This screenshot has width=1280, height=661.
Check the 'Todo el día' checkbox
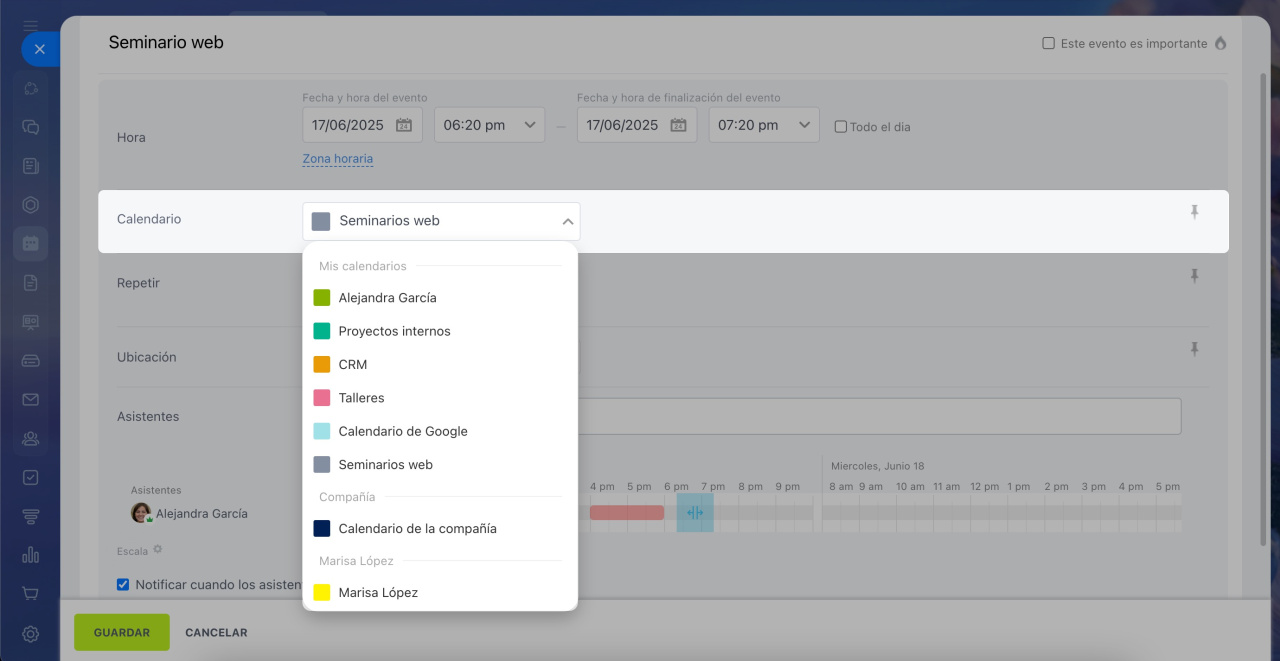pyautogui.click(x=841, y=127)
